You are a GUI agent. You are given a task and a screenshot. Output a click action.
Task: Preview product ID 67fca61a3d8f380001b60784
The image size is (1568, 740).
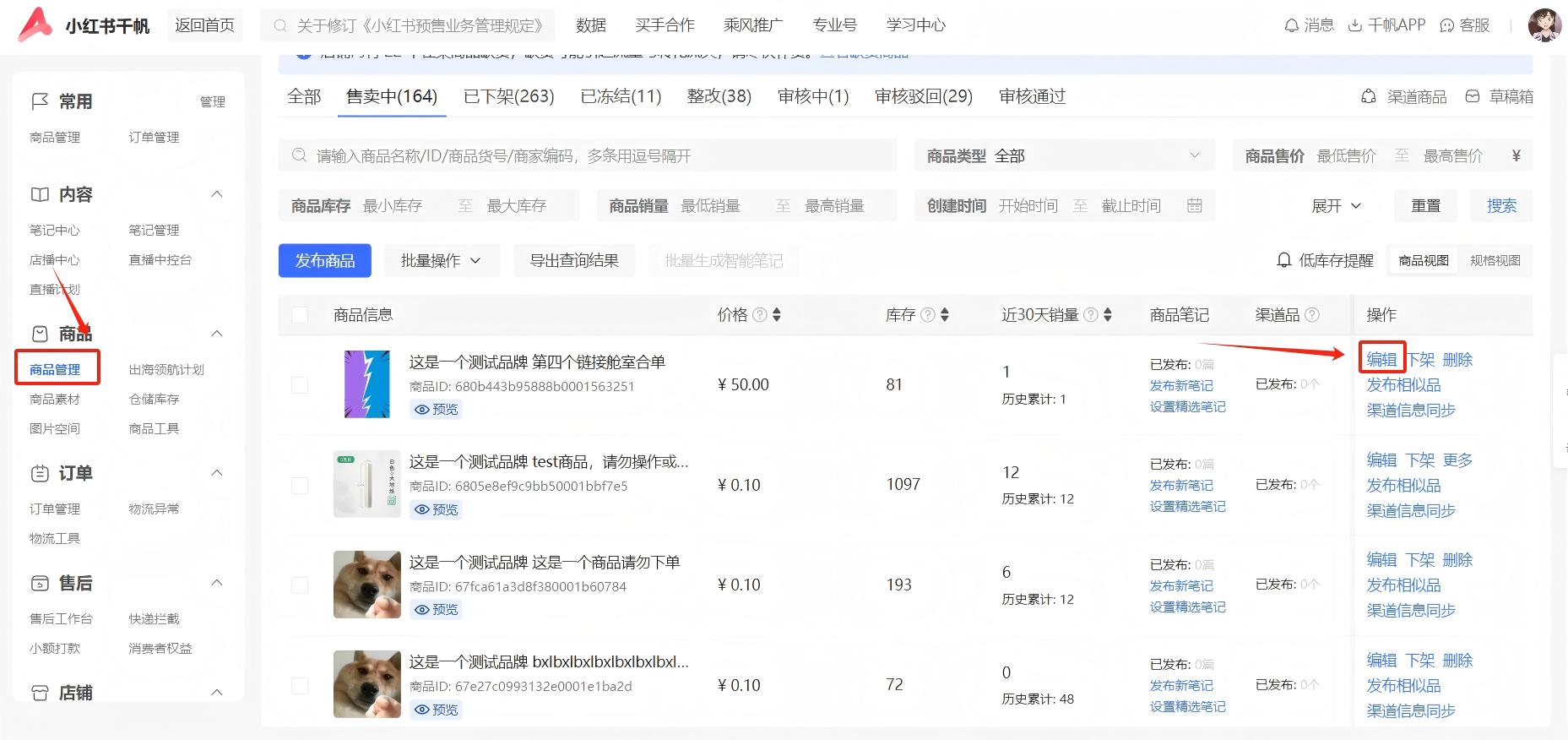click(x=437, y=609)
